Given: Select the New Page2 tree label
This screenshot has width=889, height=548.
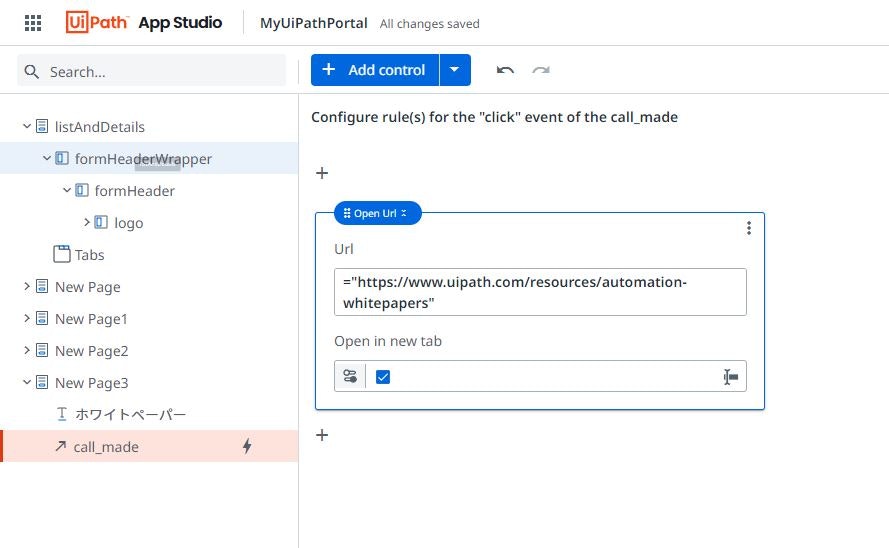Looking at the screenshot, I should pyautogui.click(x=92, y=351).
